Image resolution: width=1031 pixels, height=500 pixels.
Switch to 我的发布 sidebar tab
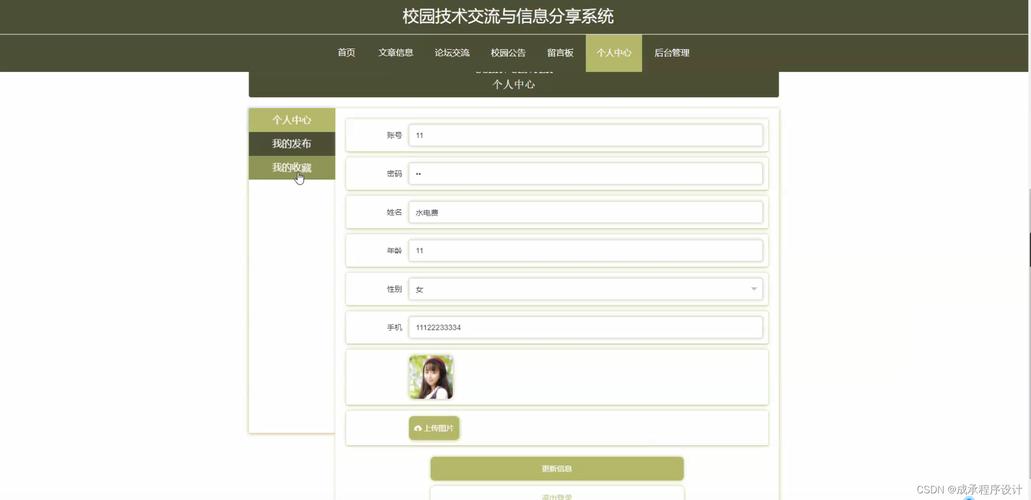tap(291, 144)
